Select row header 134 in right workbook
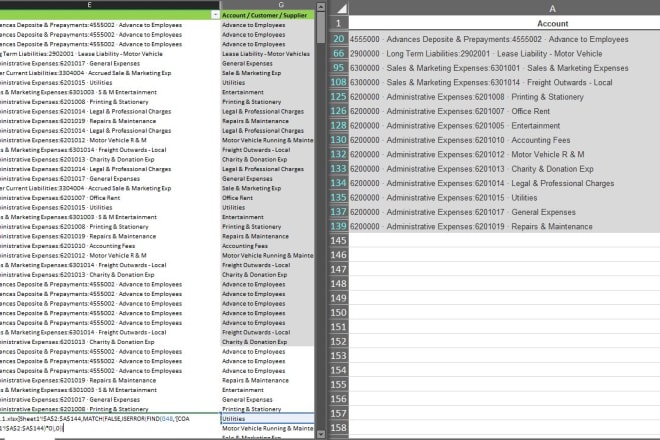 [338, 183]
